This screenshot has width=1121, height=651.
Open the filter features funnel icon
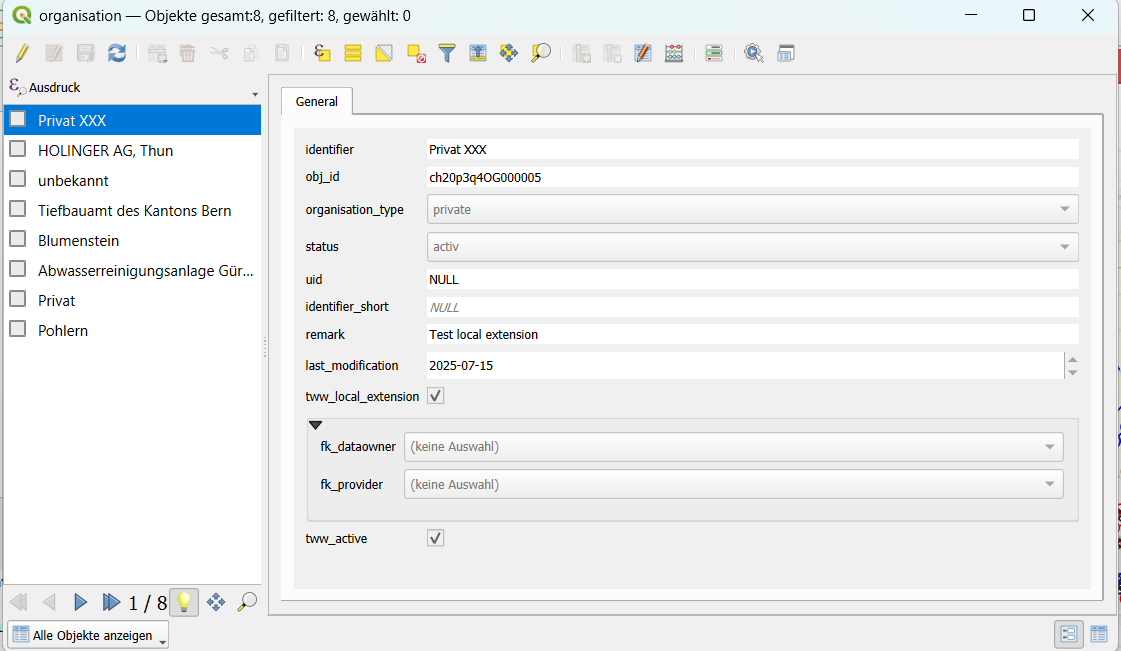447,53
